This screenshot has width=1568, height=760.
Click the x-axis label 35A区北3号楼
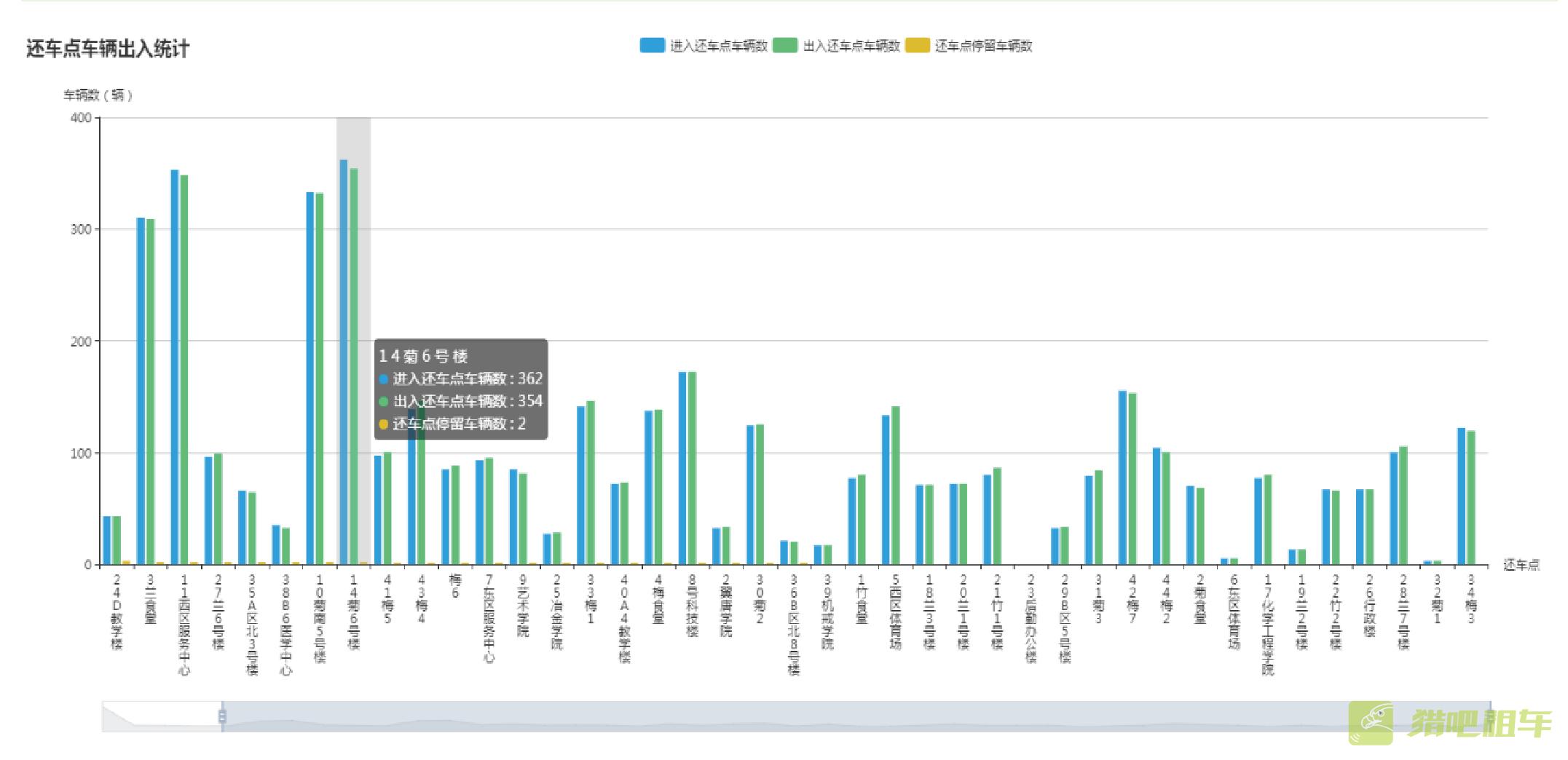[252, 625]
